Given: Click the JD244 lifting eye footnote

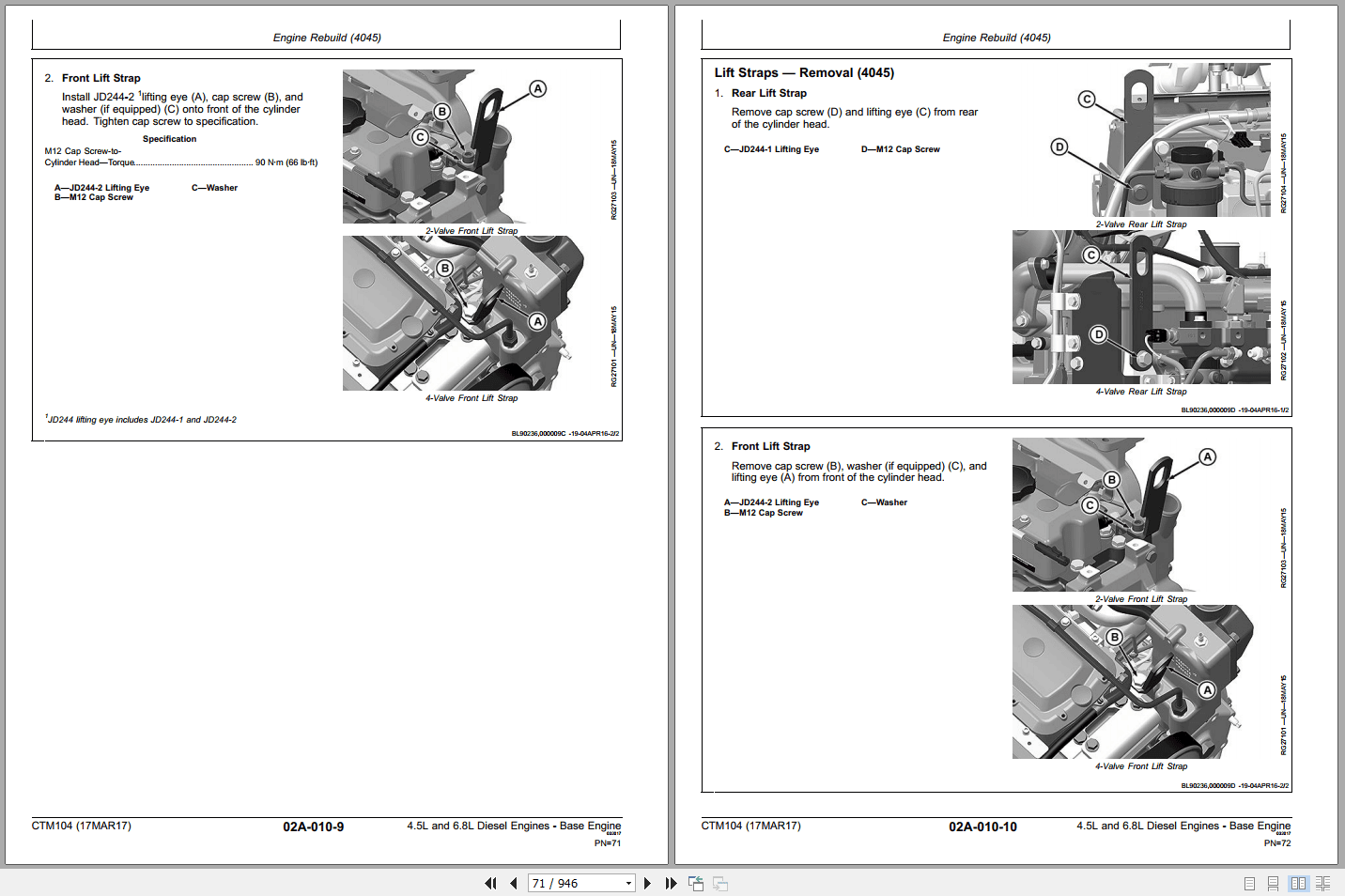Looking at the screenshot, I should point(143,419).
